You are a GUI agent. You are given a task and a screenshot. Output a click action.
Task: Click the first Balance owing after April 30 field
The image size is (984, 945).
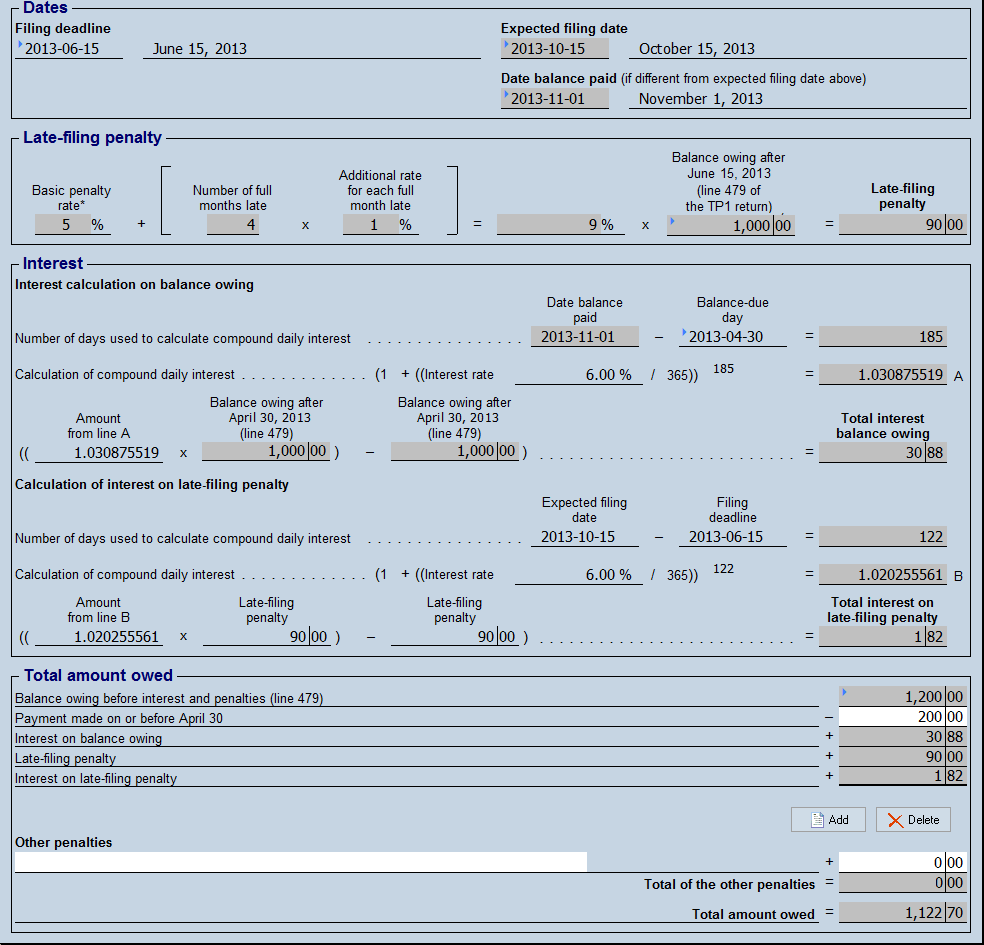(266, 451)
